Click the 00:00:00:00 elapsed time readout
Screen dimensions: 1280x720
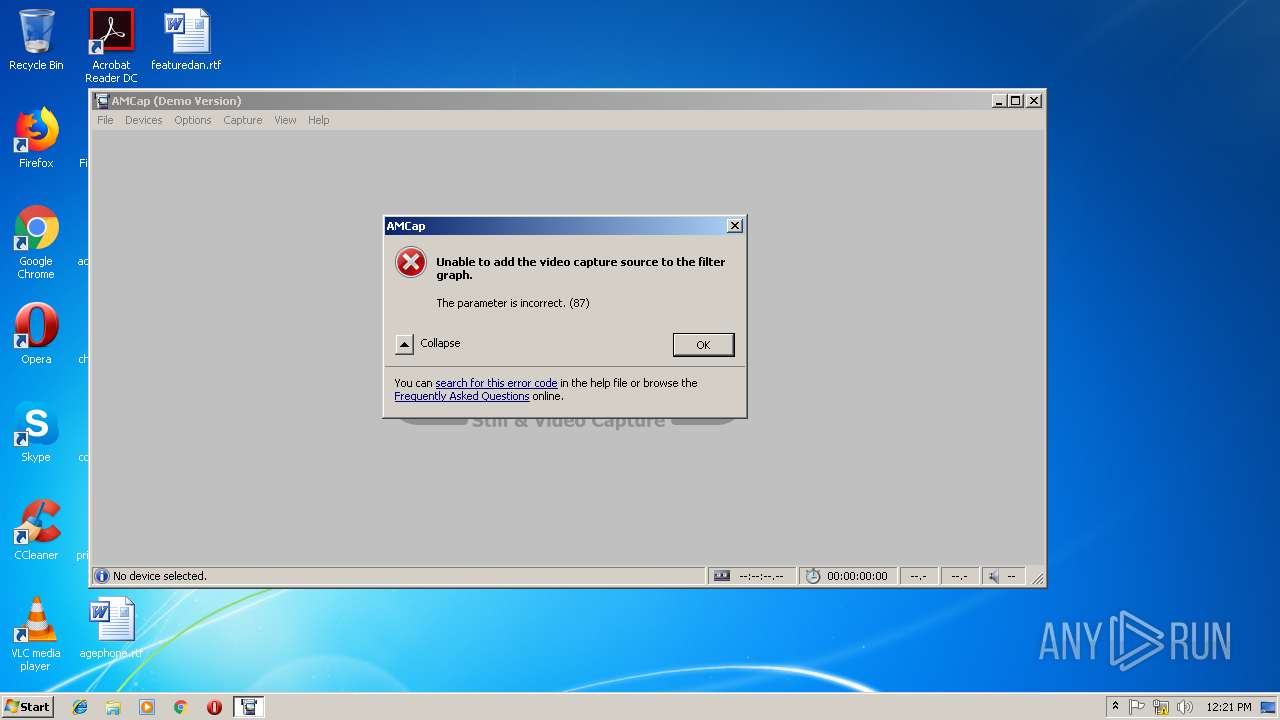(857, 576)
